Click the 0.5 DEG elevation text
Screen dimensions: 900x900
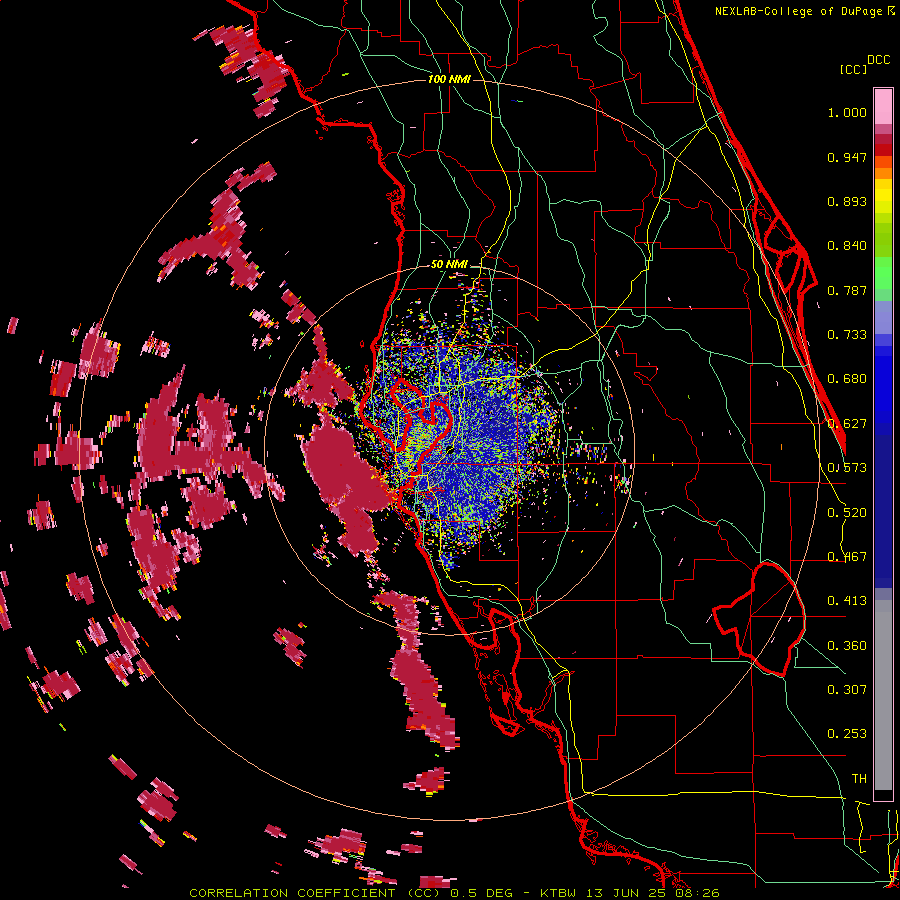(x=484, y=893)
